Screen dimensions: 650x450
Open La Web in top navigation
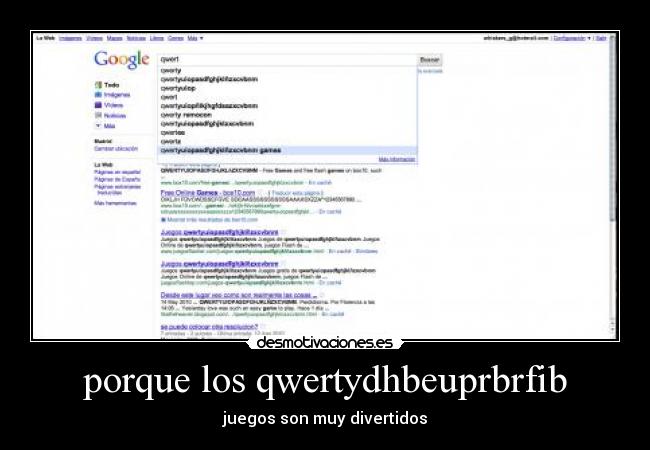tap(46, 38)
